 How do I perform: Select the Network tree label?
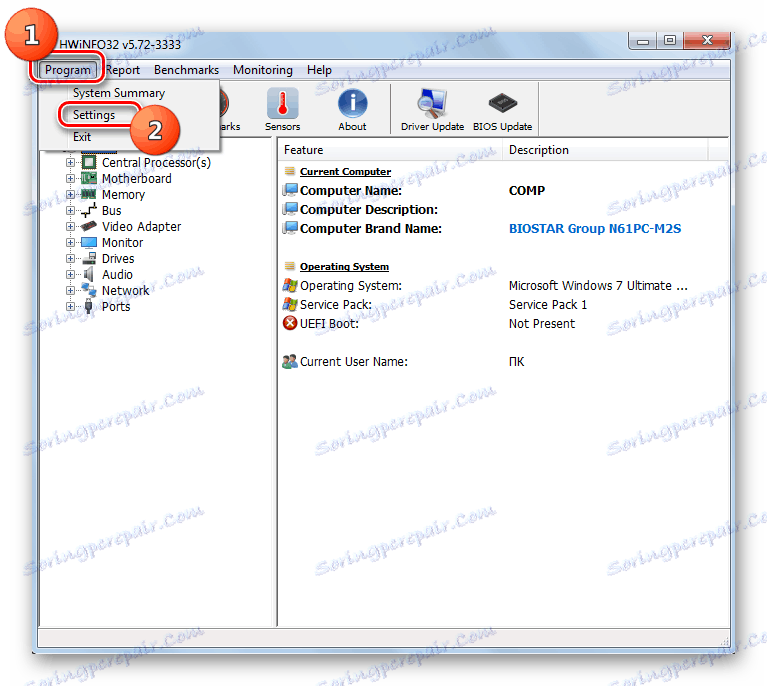[x=125, y=291]
